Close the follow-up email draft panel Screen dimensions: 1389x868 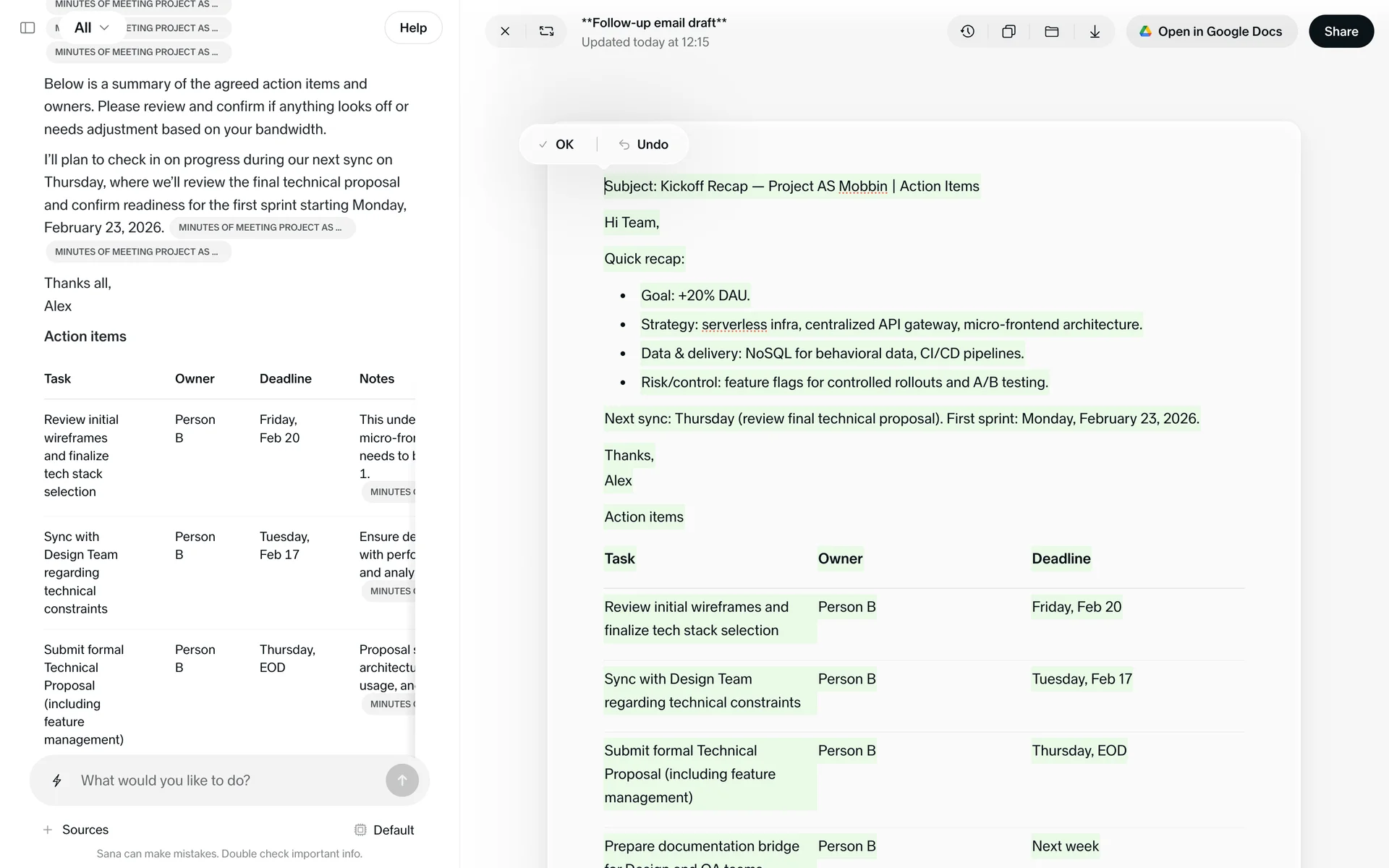click(505, 31)
